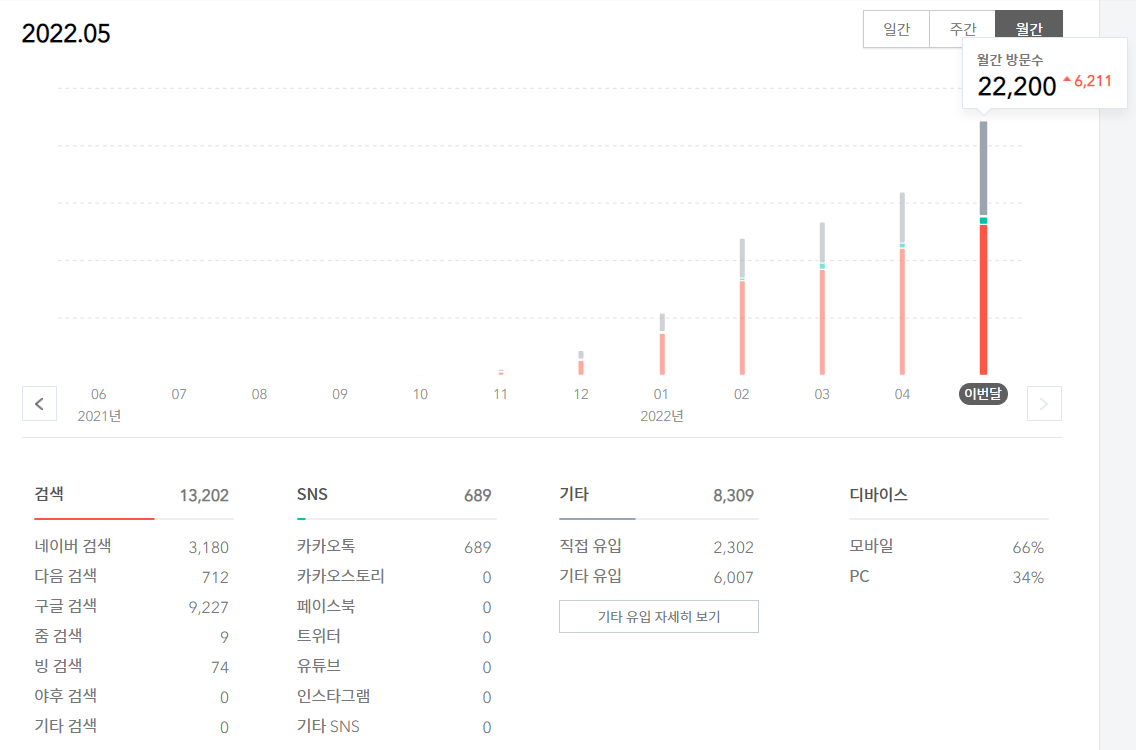Click the 07 month axis label

(179, 394)
